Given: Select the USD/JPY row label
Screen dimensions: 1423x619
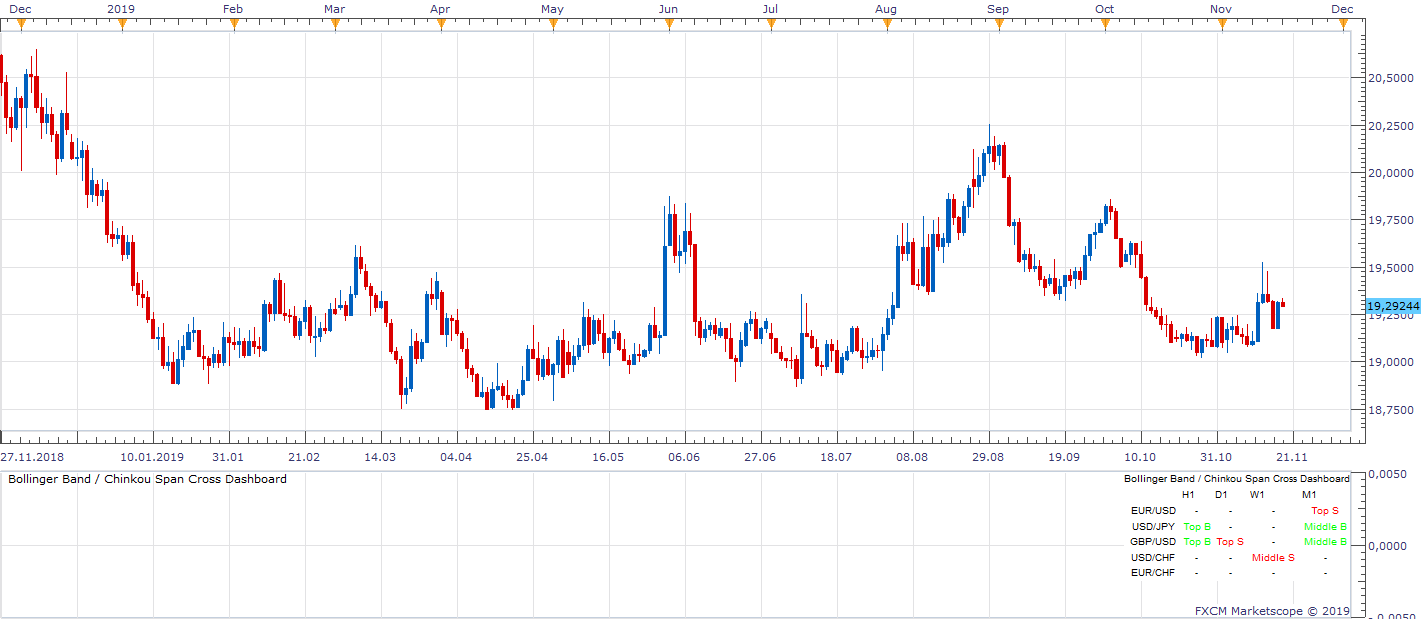Looking at the screenshot, I should point(1153,526).
